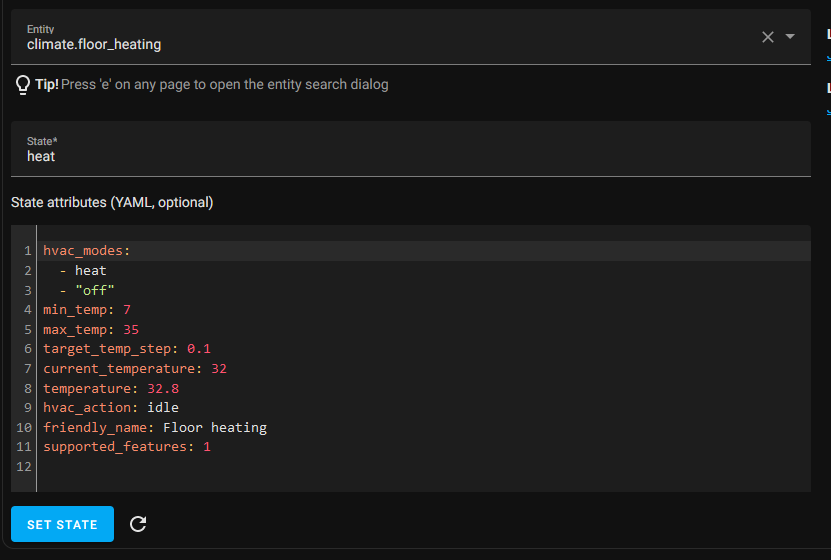
Task: Click line number 1 in editor gutter
Action: click(x=28, y=251)
